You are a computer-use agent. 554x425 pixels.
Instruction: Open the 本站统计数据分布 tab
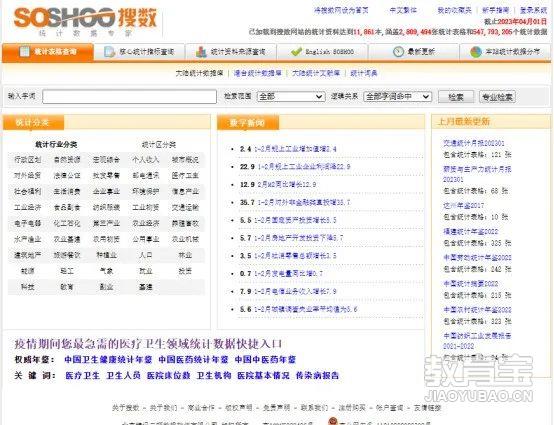coord(505,52)
